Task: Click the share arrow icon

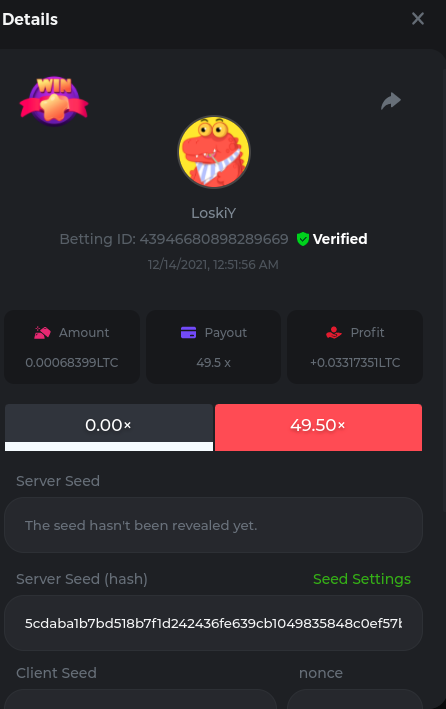Action: point(391,101)
